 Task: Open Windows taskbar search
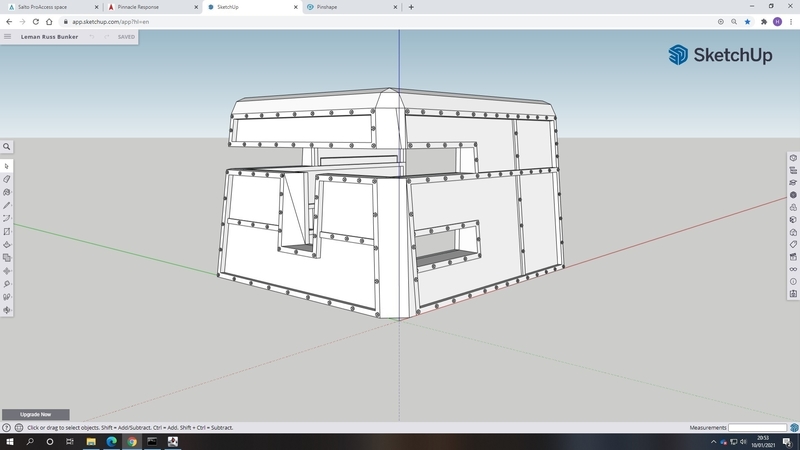[30, 442]
